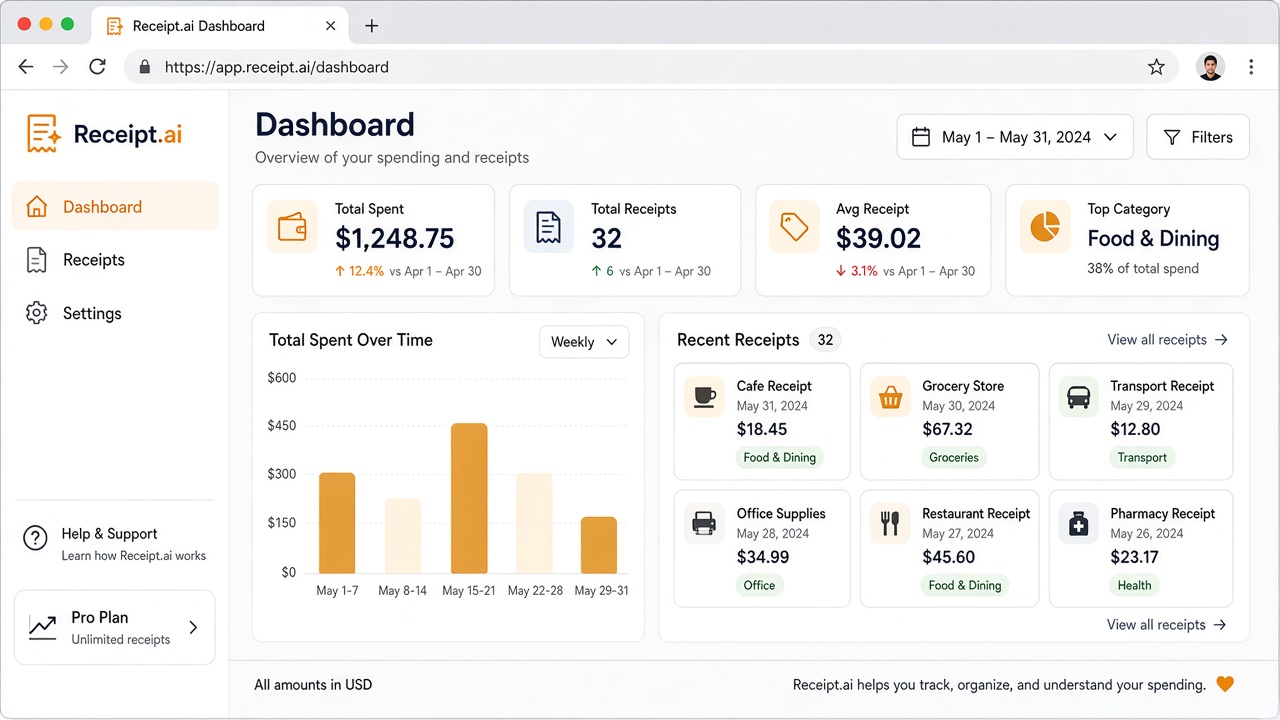1280x720 pixels.
Task: Open the Weekly chart interval dropdown
Action: pyautogui.click(x=584, y=341)
